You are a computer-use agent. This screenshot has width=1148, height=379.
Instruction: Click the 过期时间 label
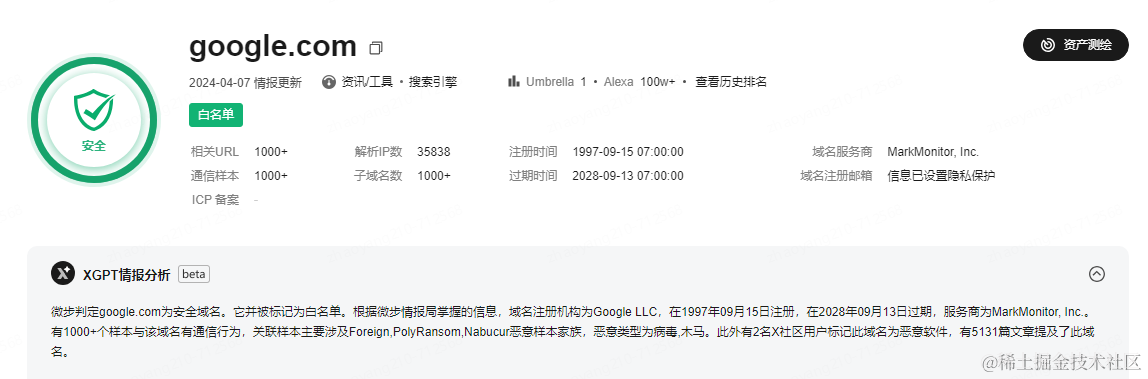[x=533, y=176]
